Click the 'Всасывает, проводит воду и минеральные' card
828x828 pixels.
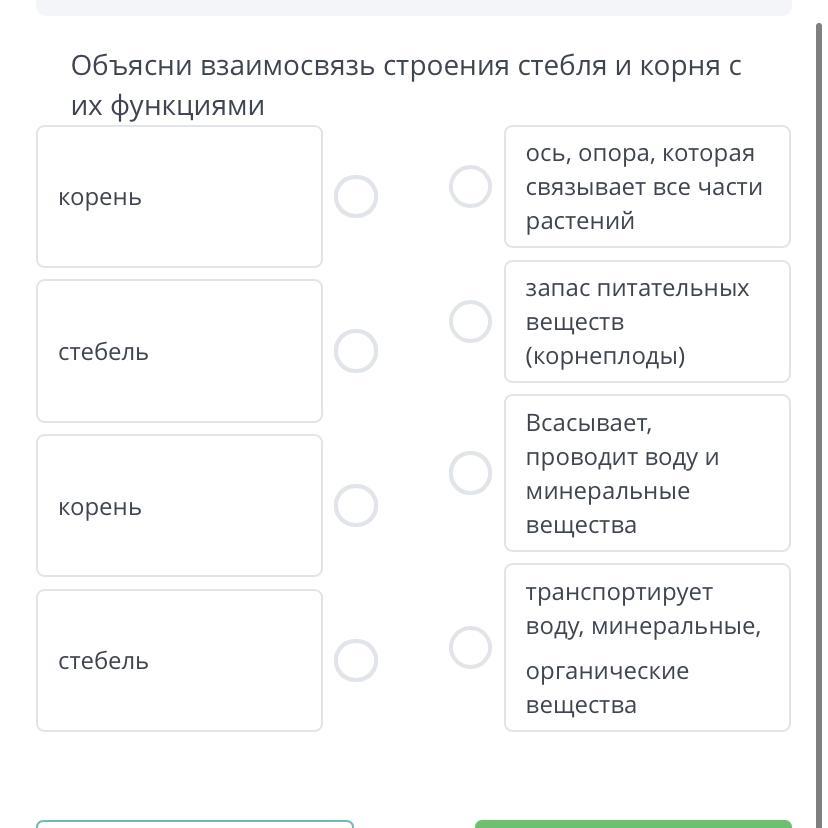tap(647, 473)
